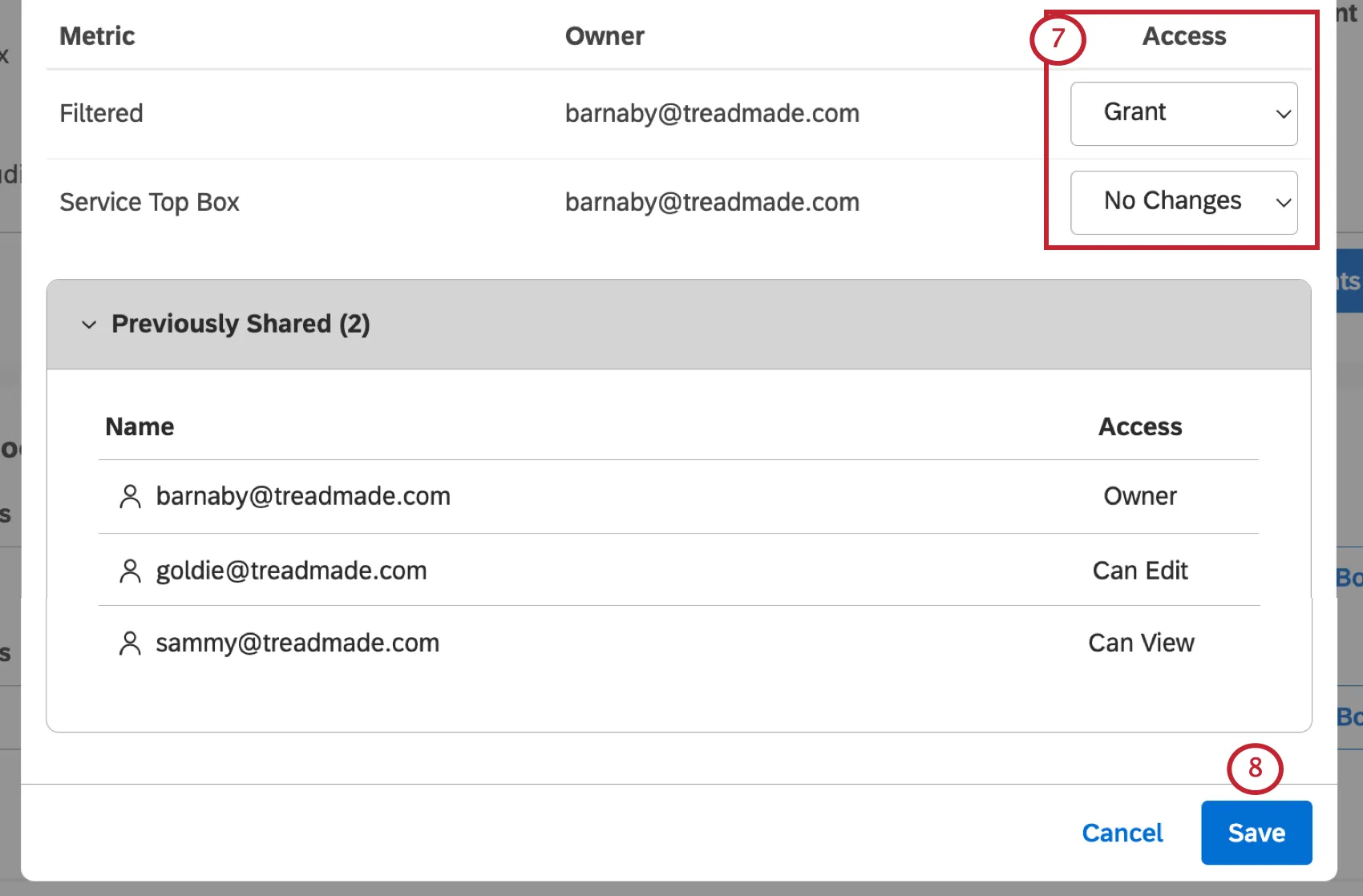Click the circled step 7 marker

[x=1058, y=38]
